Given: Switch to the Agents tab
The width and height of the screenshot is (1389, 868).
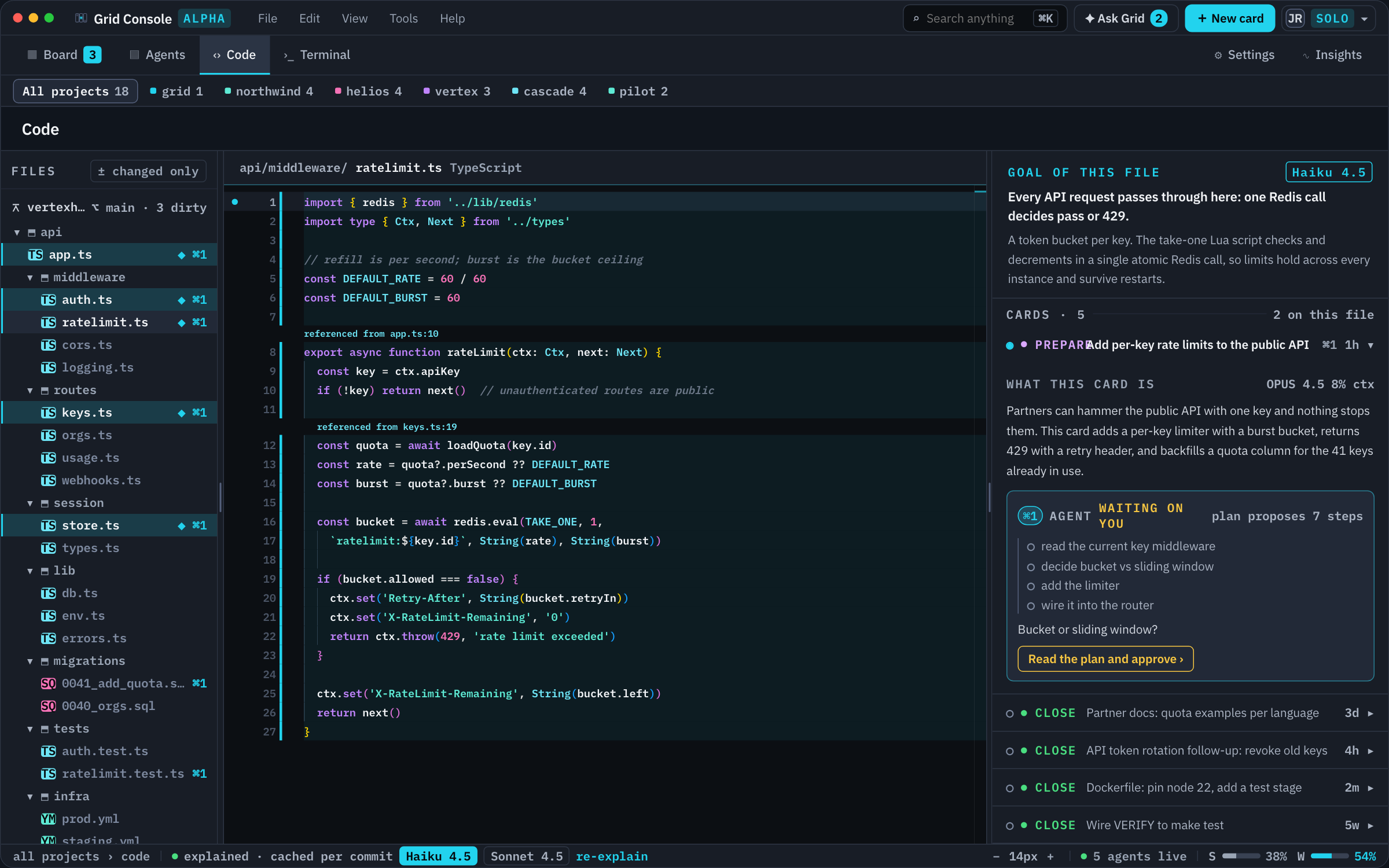Looking at the screenshot, I should (157, 54).
